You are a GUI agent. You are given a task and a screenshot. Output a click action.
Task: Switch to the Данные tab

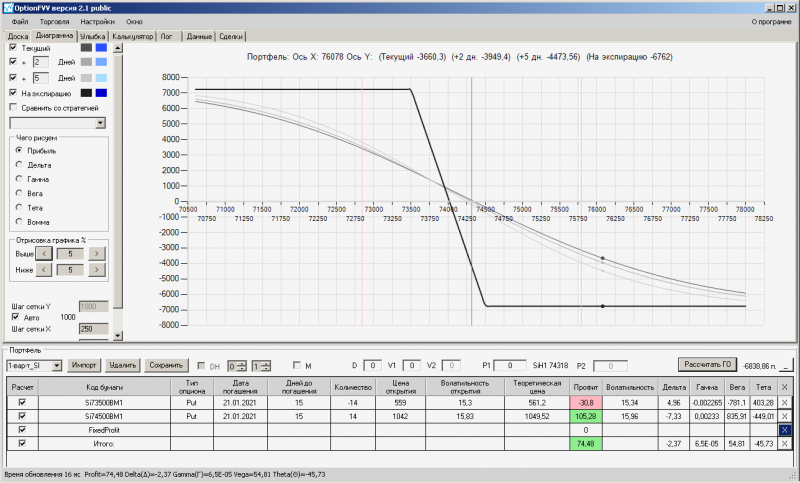[199, 36]
